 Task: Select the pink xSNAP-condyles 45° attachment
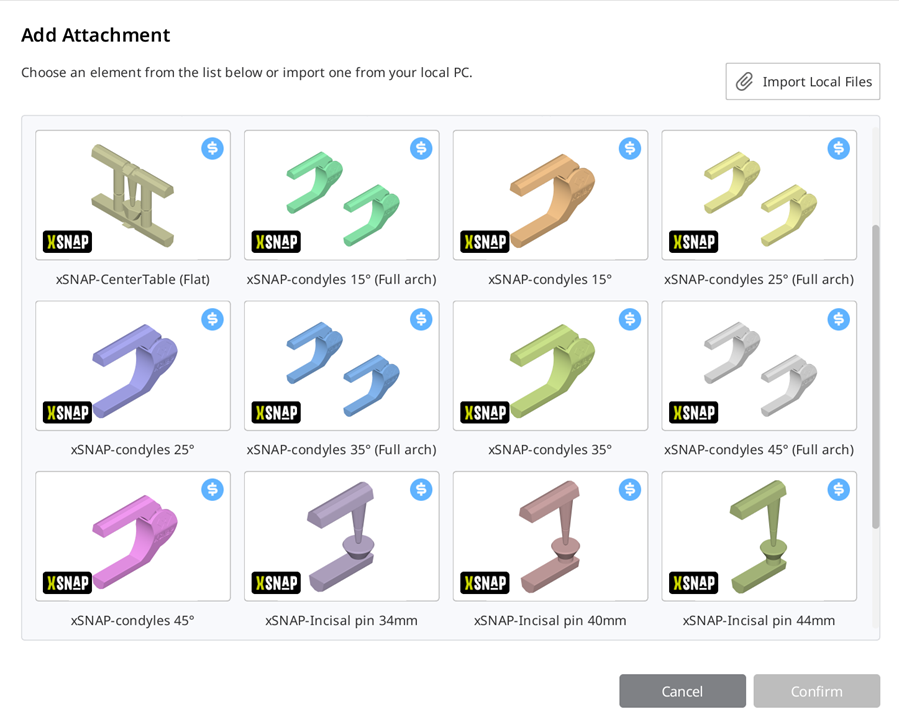(133, 536)
